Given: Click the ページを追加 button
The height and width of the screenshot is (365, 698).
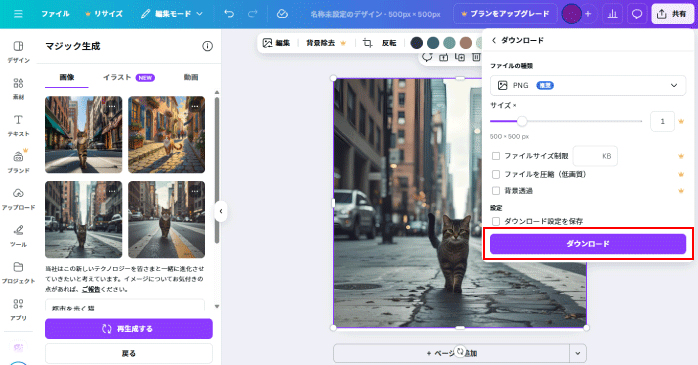Looking at the screenshot, I should [x=451, y=353].
